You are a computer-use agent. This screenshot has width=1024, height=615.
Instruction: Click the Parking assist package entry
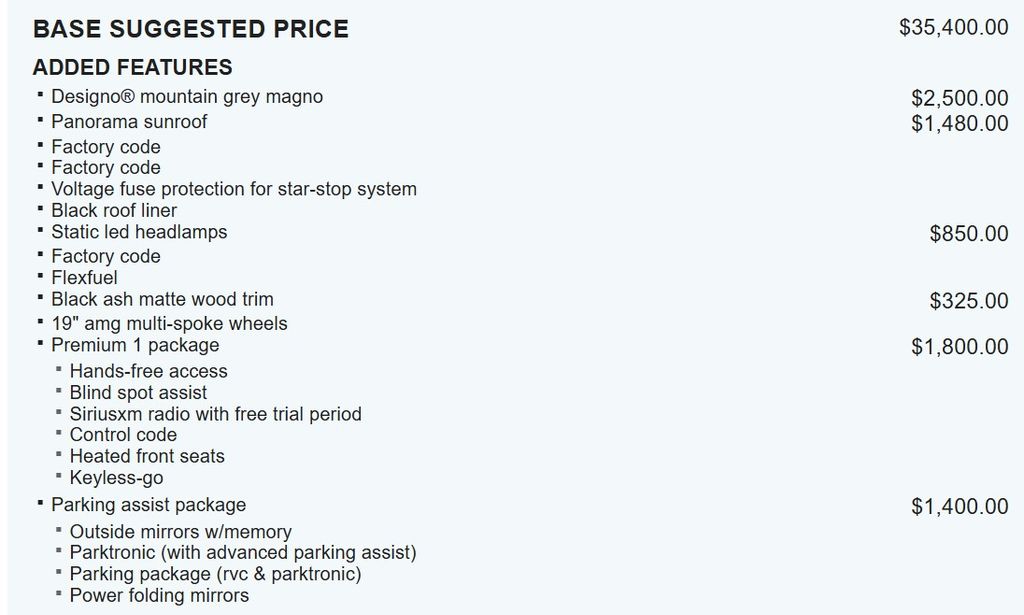tap(148, 505)
